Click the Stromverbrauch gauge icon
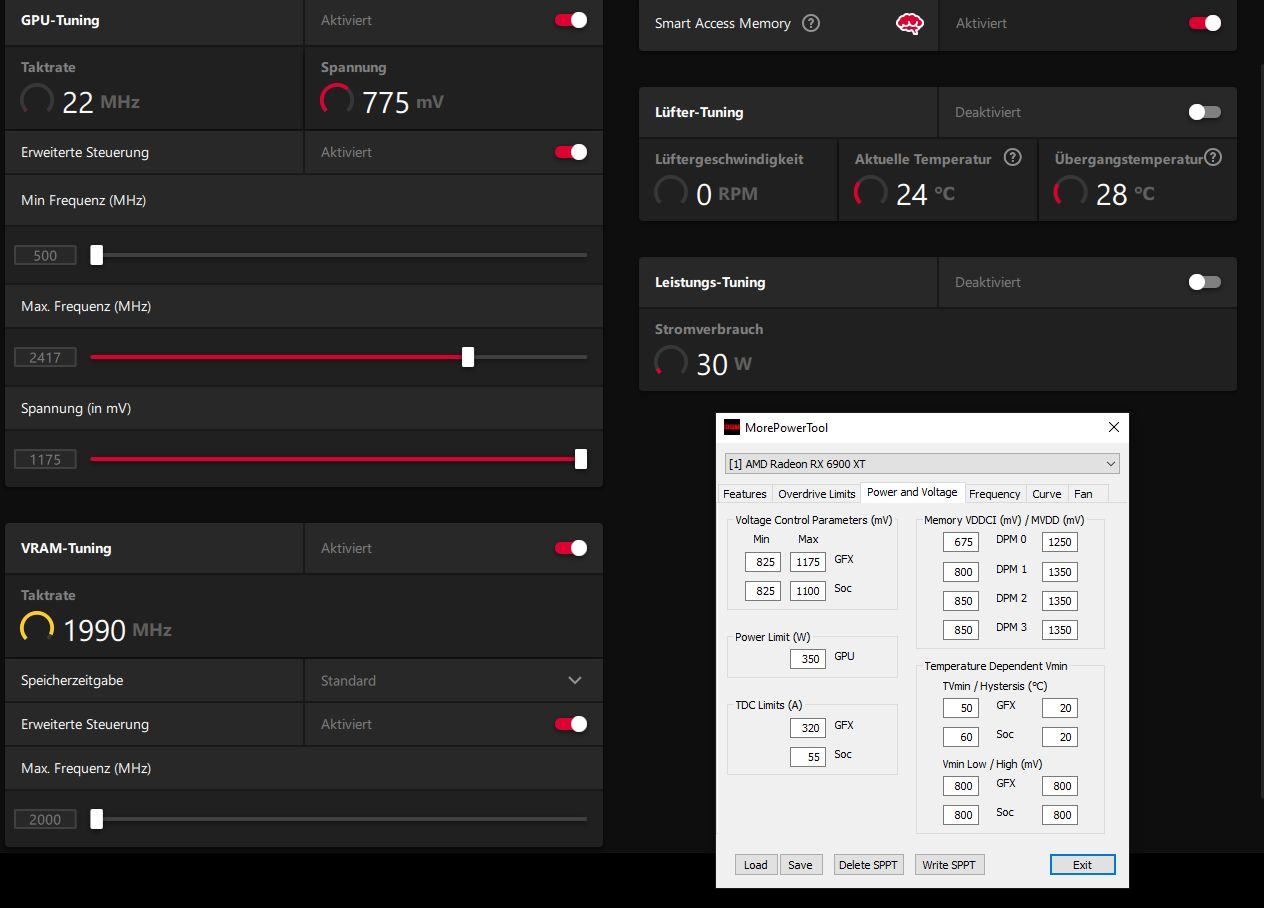The width and height of the screenshot is (1264, 908). point(671,362)
